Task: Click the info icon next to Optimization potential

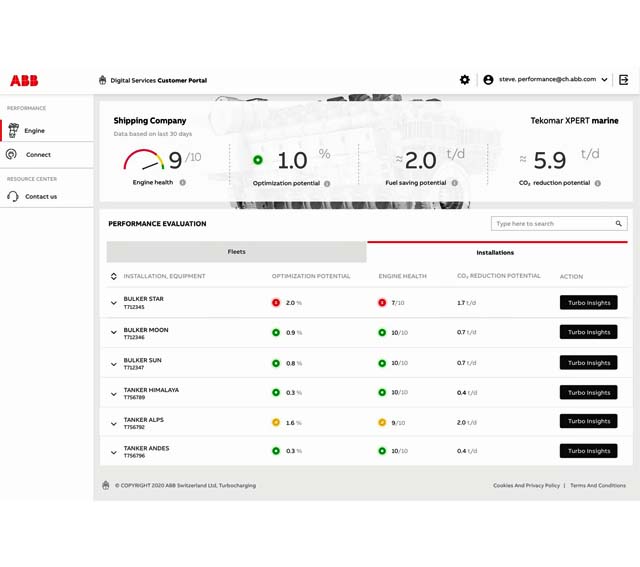Action: (327, 184)
